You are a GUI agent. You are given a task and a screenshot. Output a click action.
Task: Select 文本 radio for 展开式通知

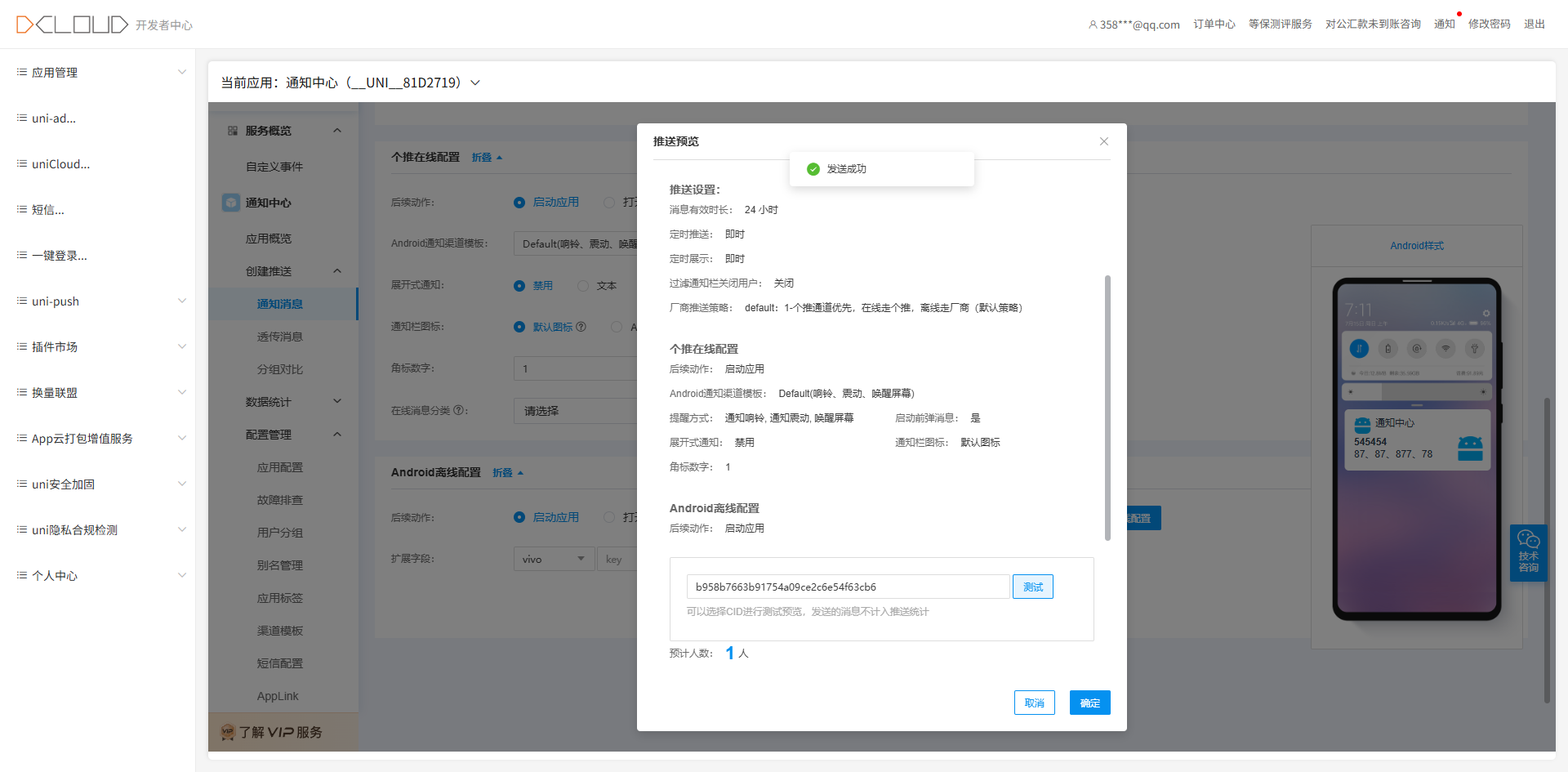pyautogui.click(x=583, y=286)
